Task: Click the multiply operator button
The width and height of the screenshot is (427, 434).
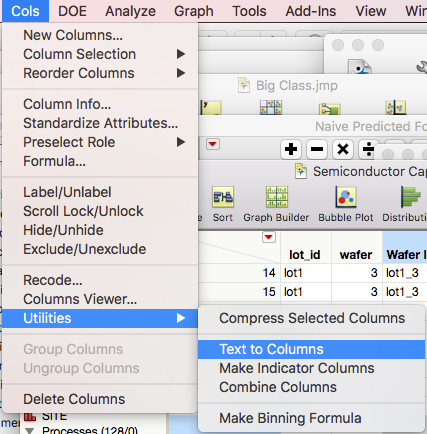Action: [x=343, y=149]
